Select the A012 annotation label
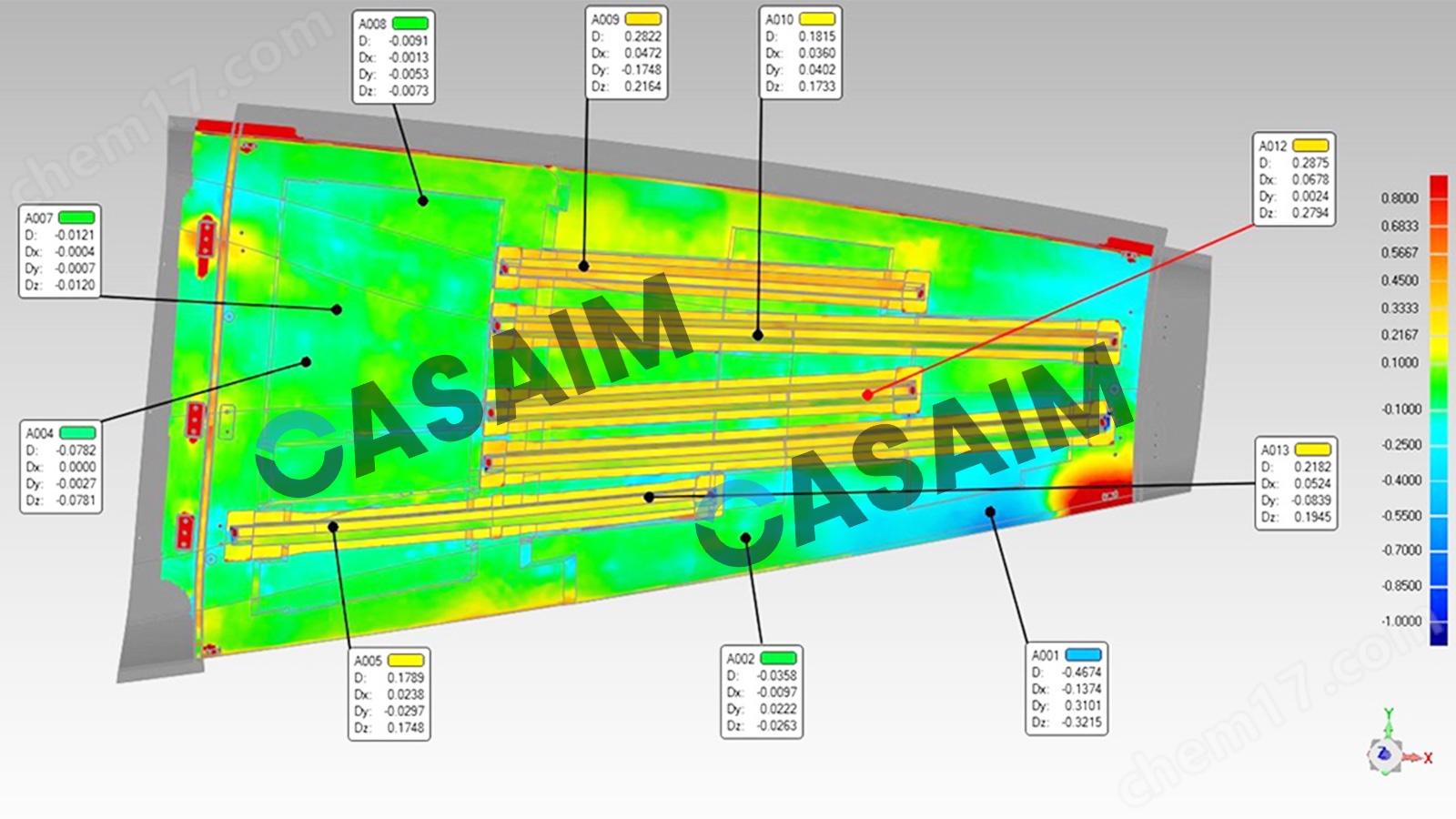 pos(1273,146)
